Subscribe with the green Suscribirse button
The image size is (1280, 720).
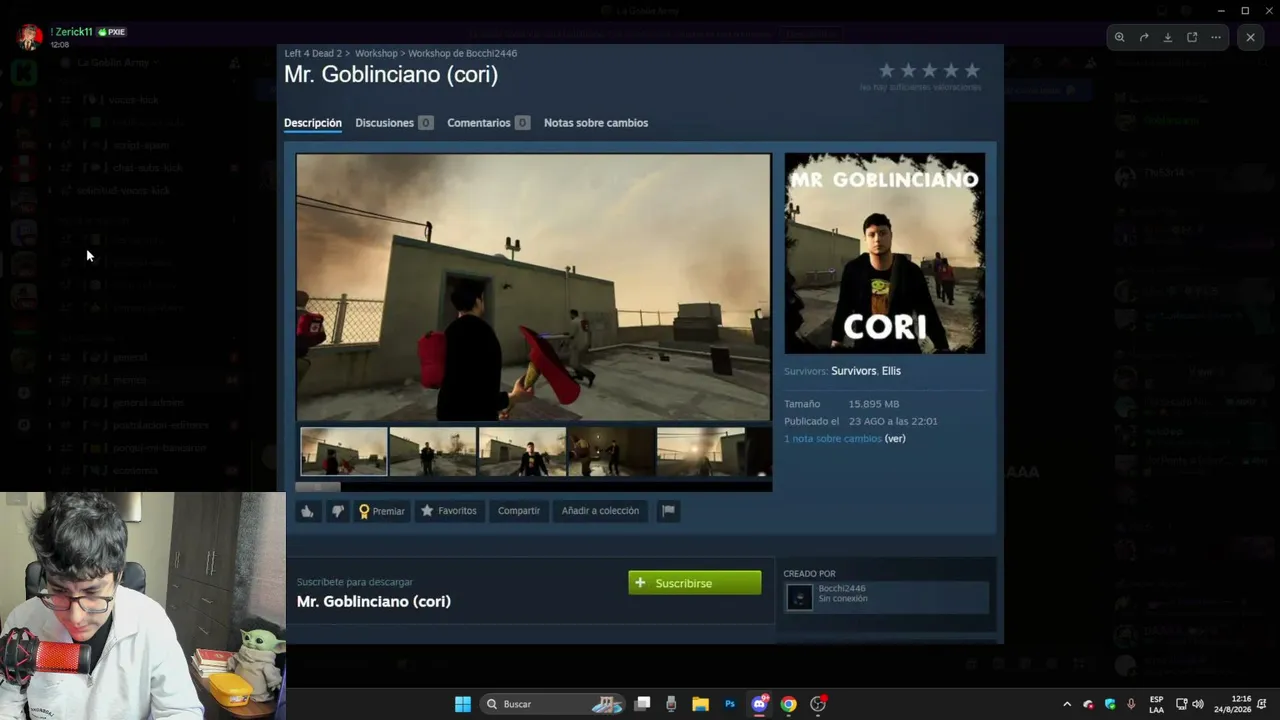(x=695, y=583)
